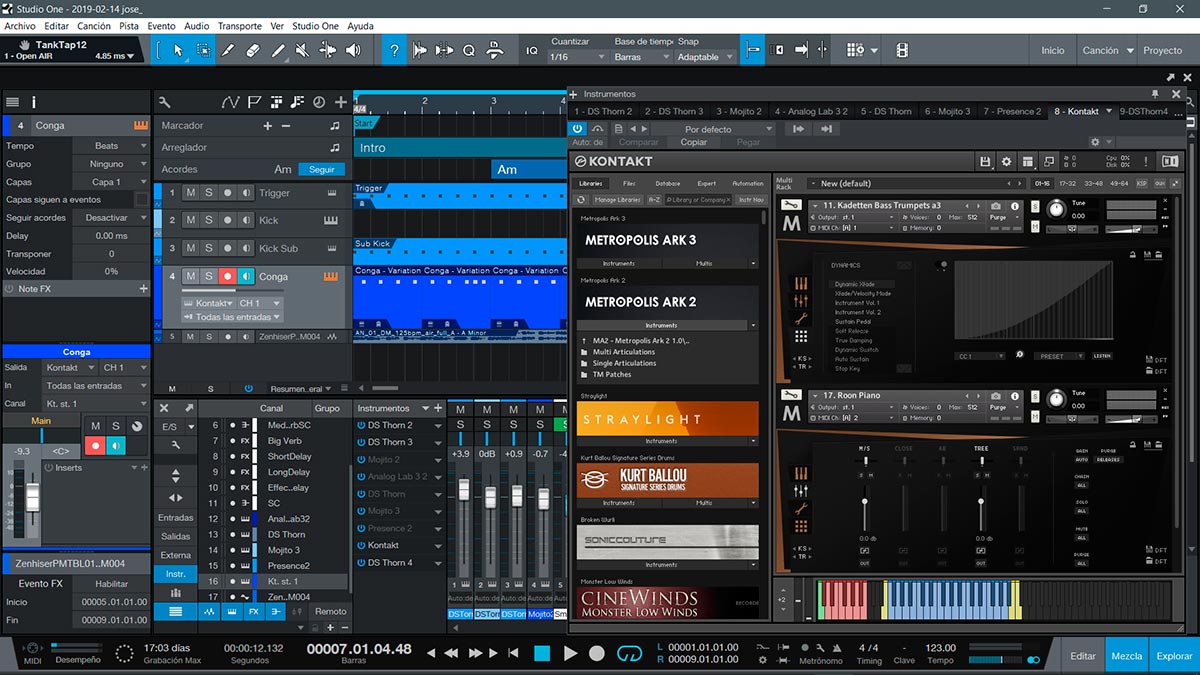Viewport: 1200px width, 675px height.
Task: Click the wrench icon on Kadetten Bass Trumpets
Action: pos(792,206)
